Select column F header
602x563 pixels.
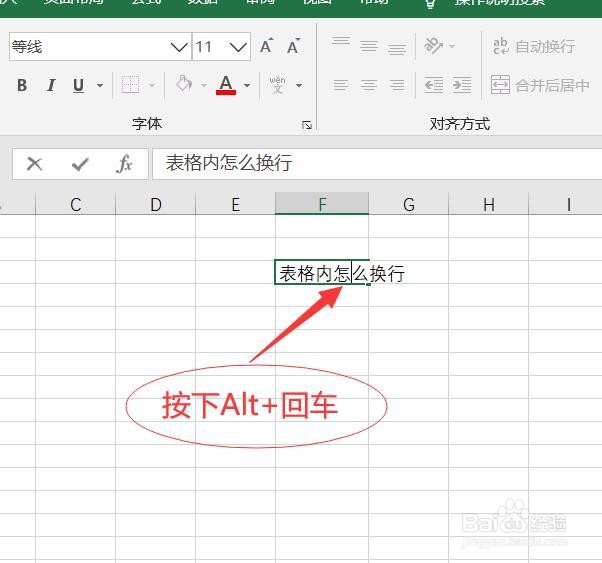322,204
